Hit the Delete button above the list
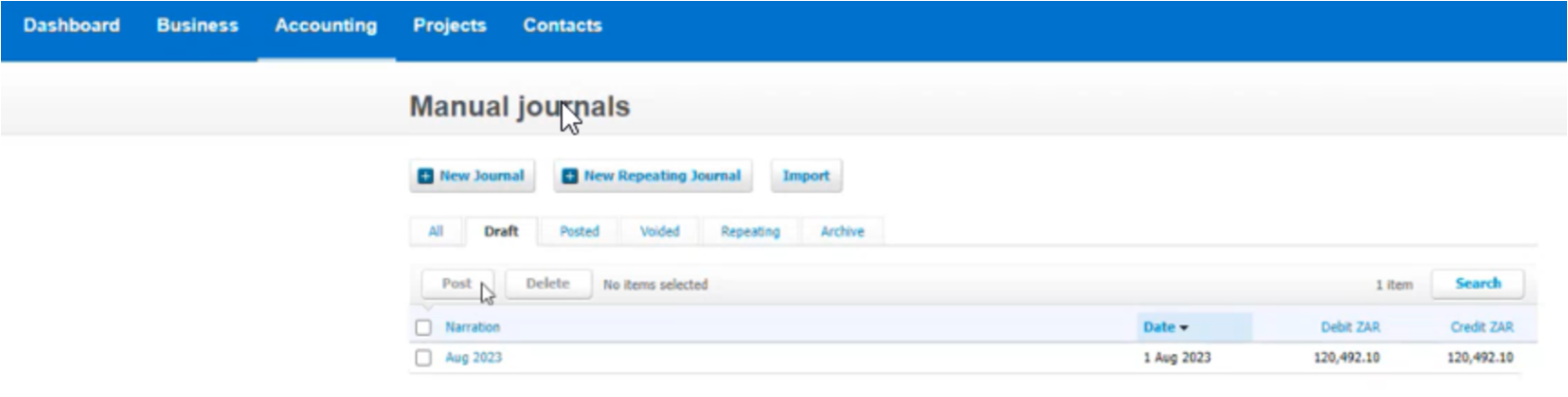This screenshot has width=1568, height=397. [x=548, y=284]
